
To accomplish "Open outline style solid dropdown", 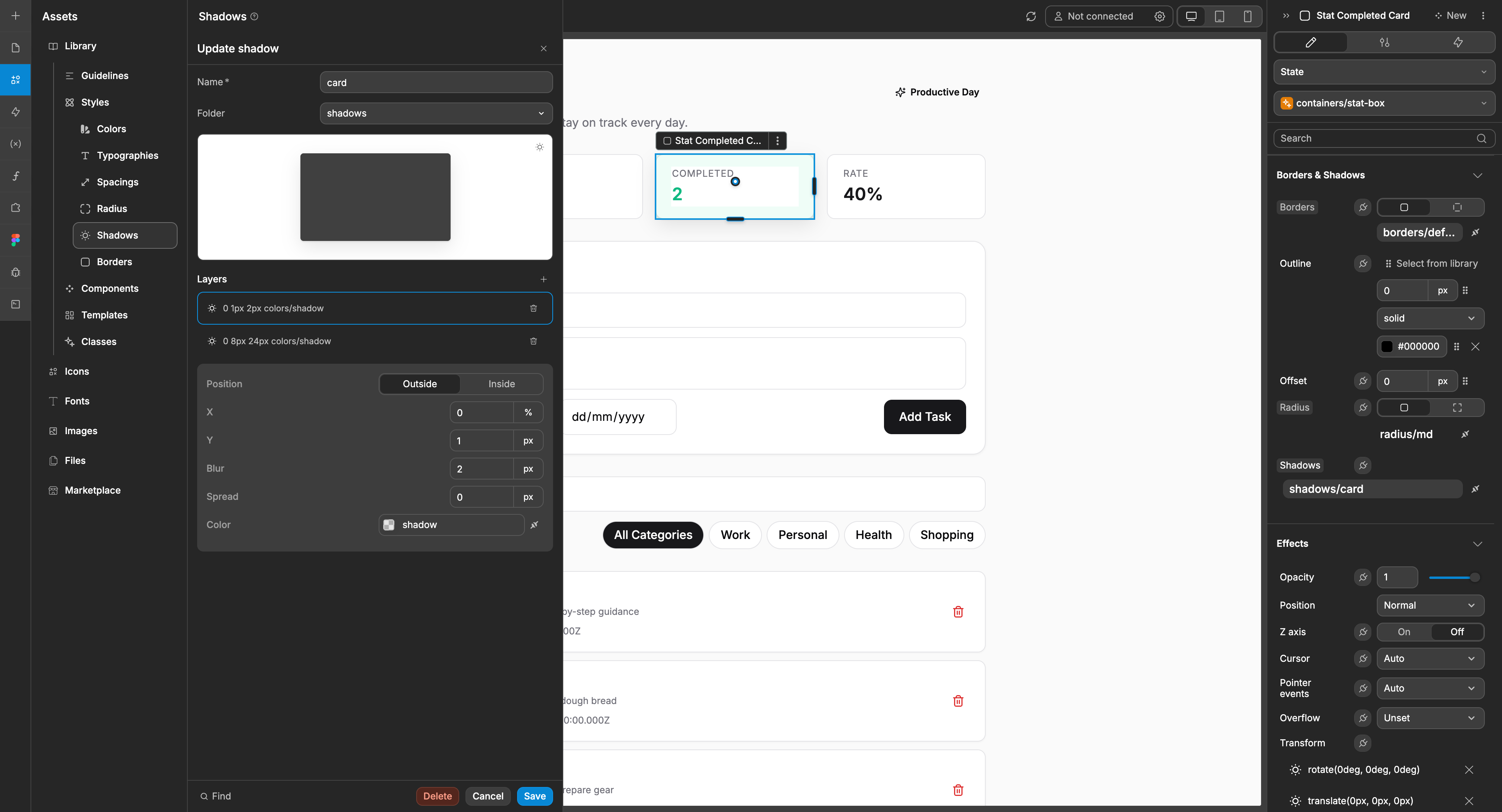I will tap(1430, 318).
